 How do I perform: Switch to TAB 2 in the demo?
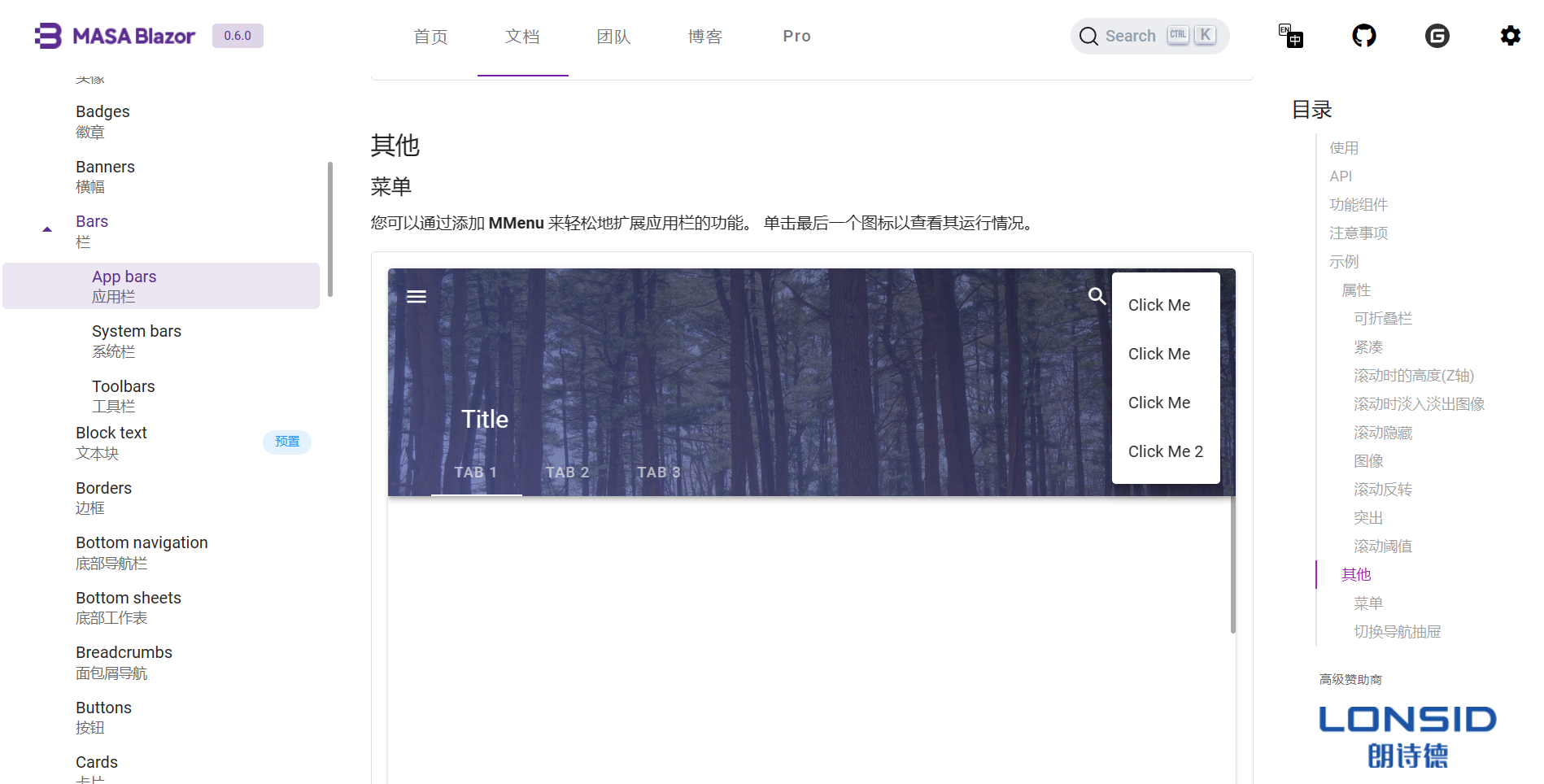[567, 472]
